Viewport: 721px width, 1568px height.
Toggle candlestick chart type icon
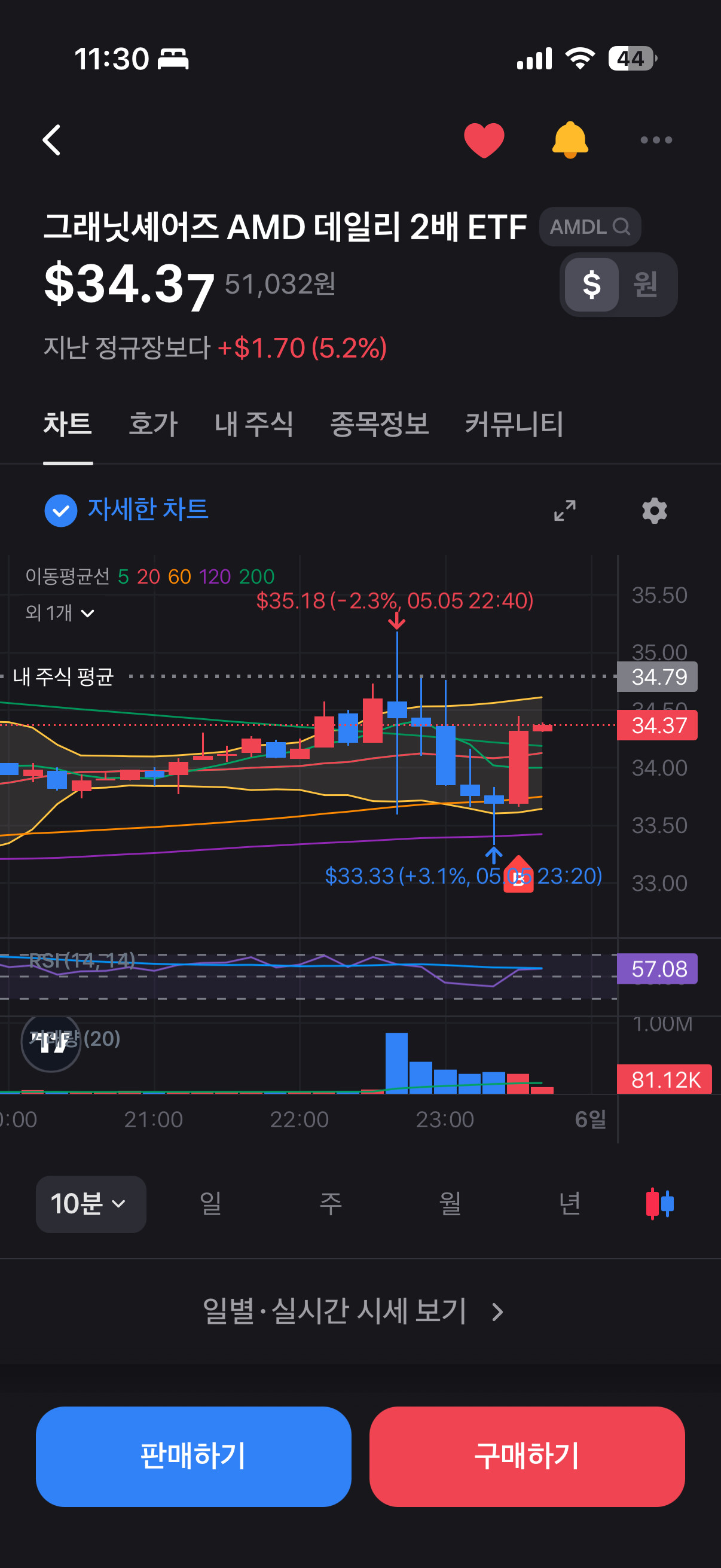click(x=659, y=1203)
